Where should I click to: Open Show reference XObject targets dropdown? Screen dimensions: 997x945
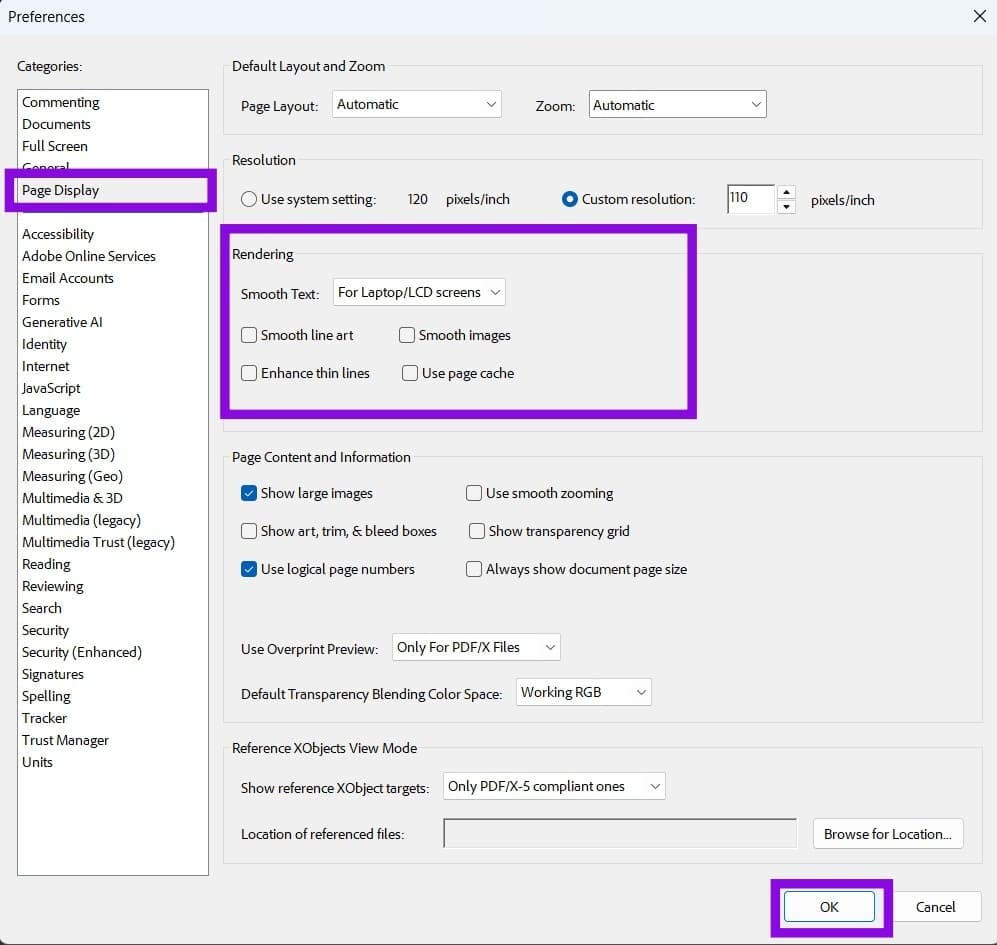pyautogui.click(x=554, y=786)
